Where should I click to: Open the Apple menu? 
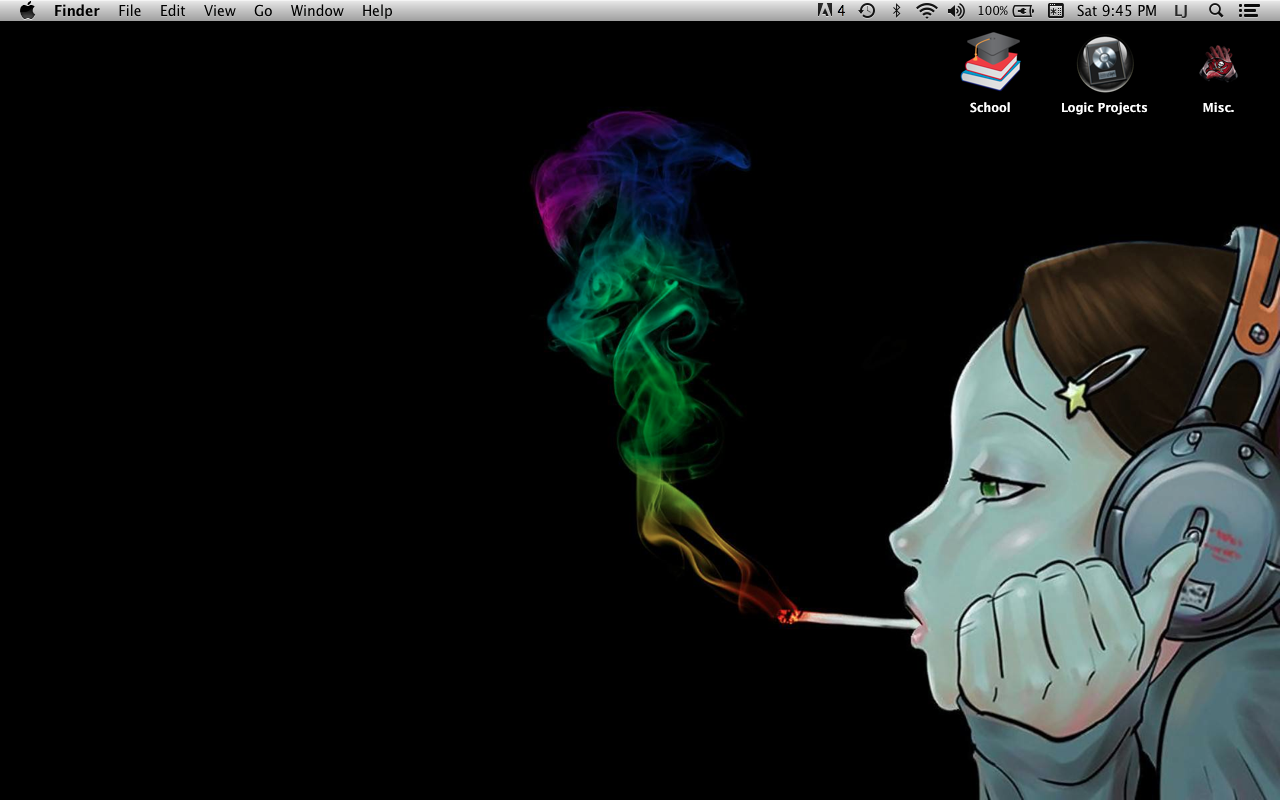(x=27, y=11)
